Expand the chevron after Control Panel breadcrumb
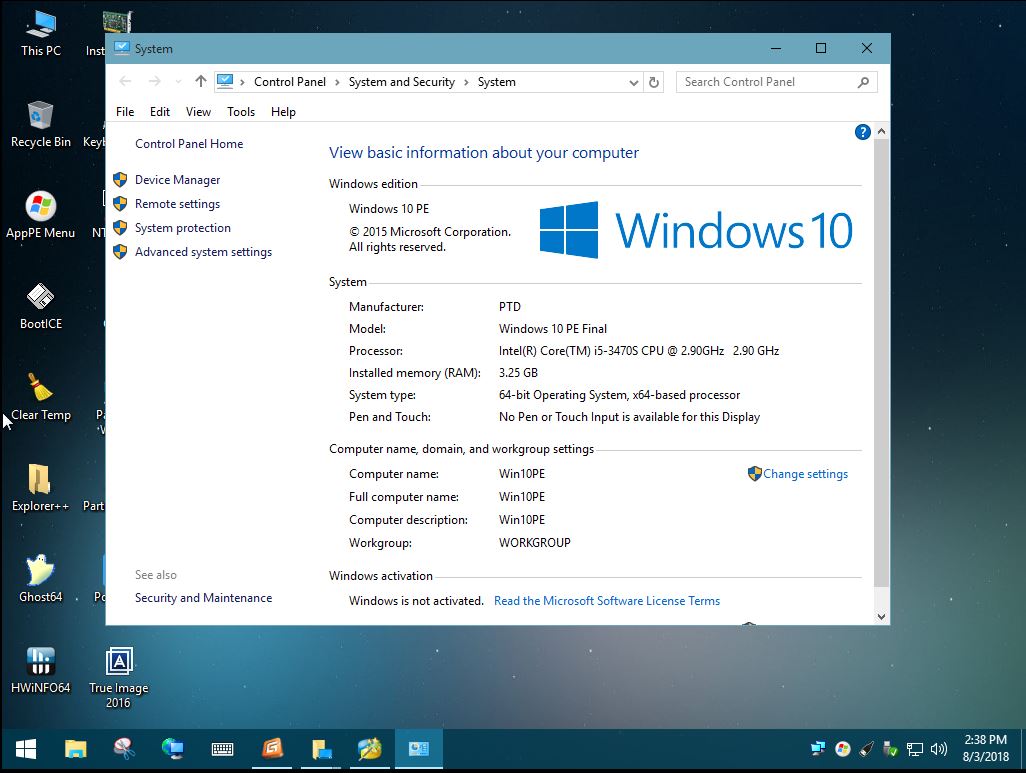The height and width of the screenshot is (773, 1026). [x=337, y=82]
